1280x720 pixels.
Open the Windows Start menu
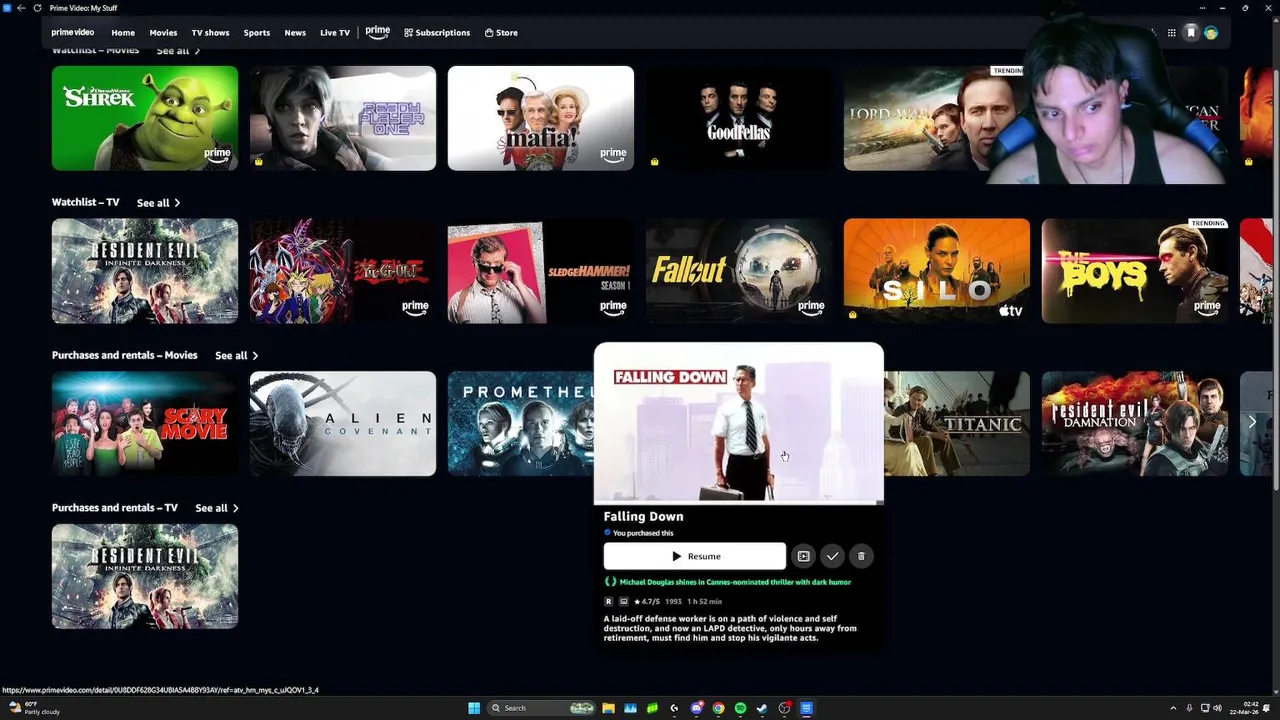[x=474, y=708]
